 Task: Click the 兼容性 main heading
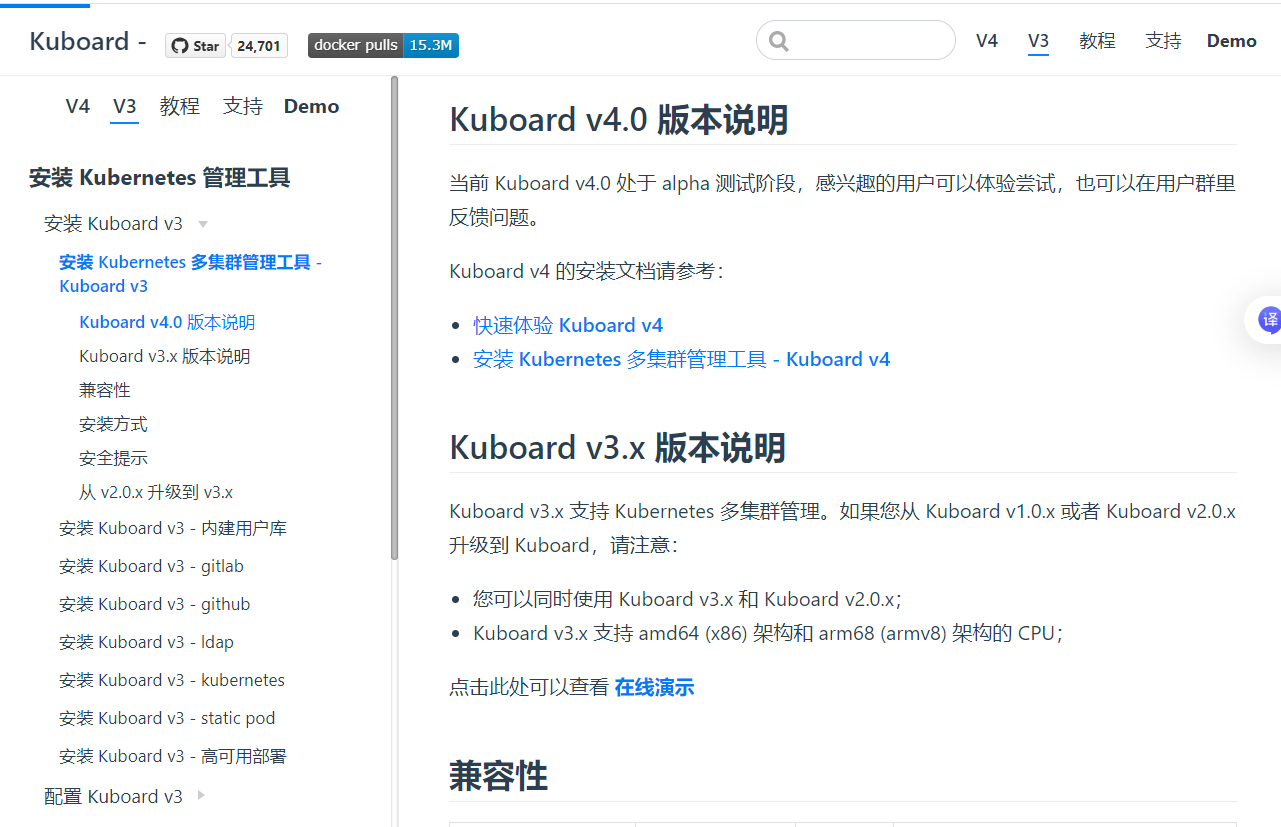(x=498, y=775)
